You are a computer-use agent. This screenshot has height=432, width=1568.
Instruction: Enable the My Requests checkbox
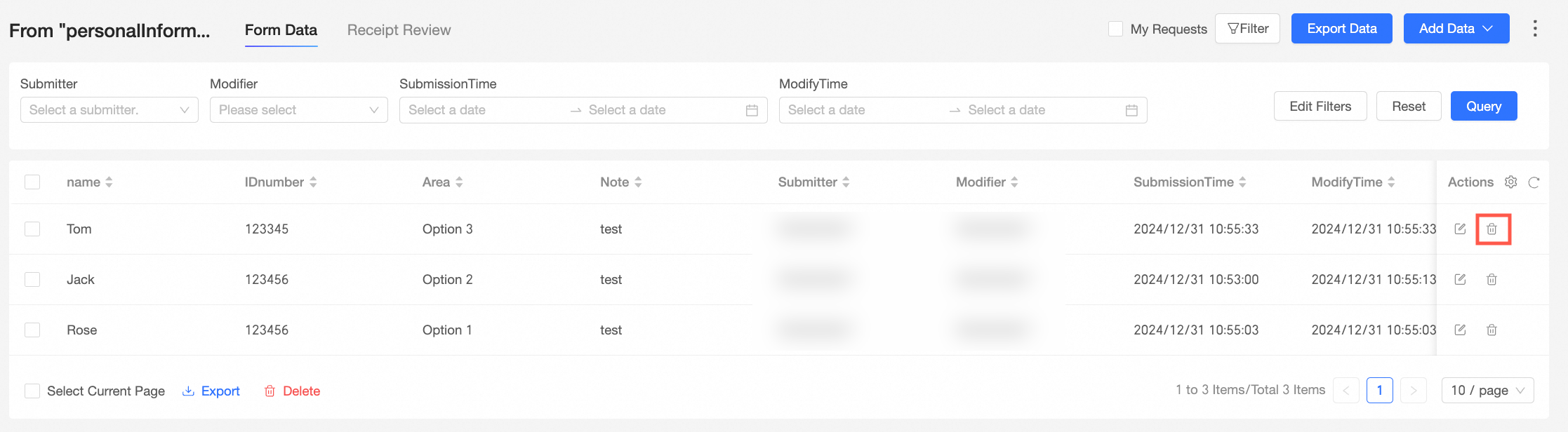click(x=1115, y=29)
